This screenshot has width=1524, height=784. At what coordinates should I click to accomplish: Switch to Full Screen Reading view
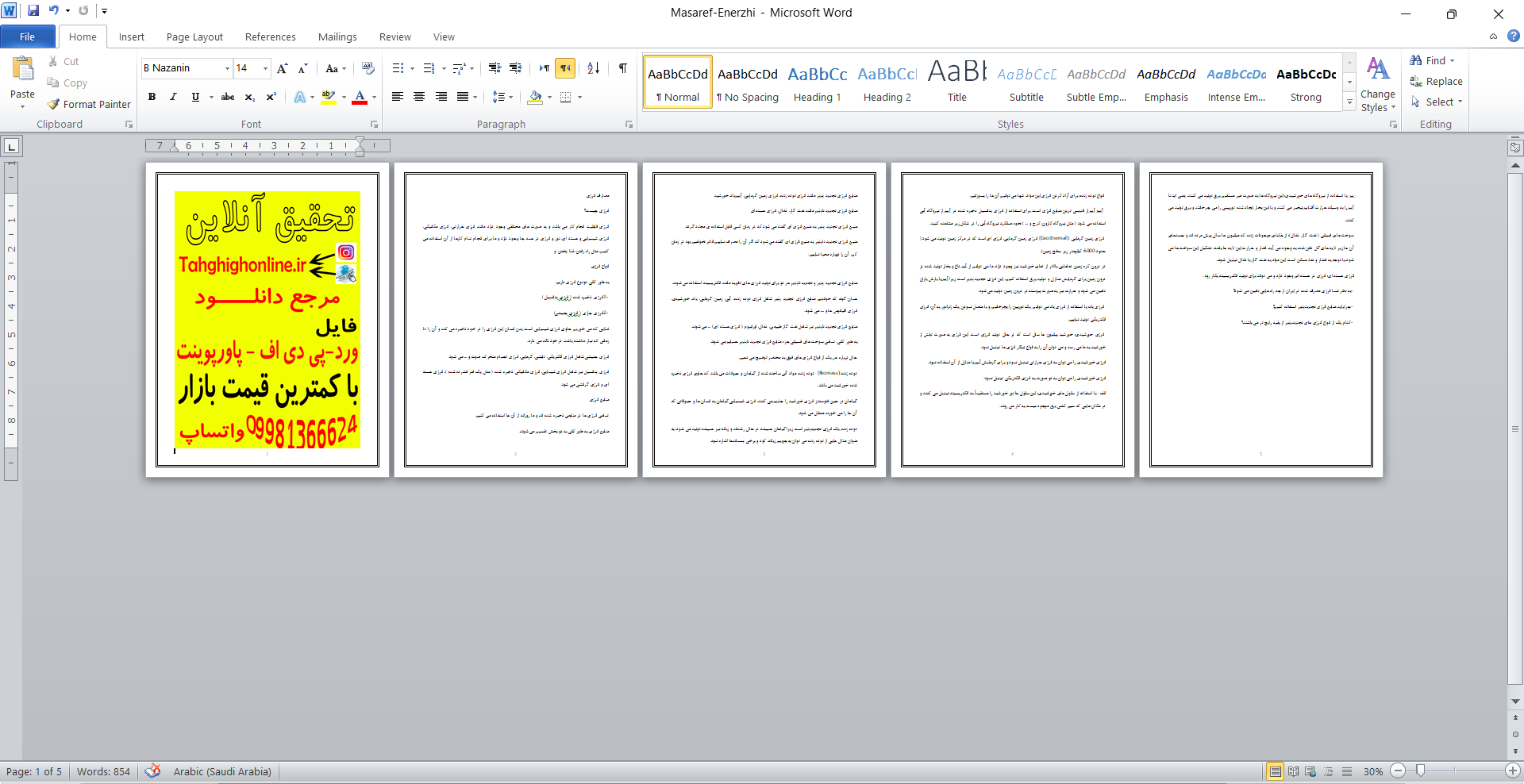(1293, 771)
